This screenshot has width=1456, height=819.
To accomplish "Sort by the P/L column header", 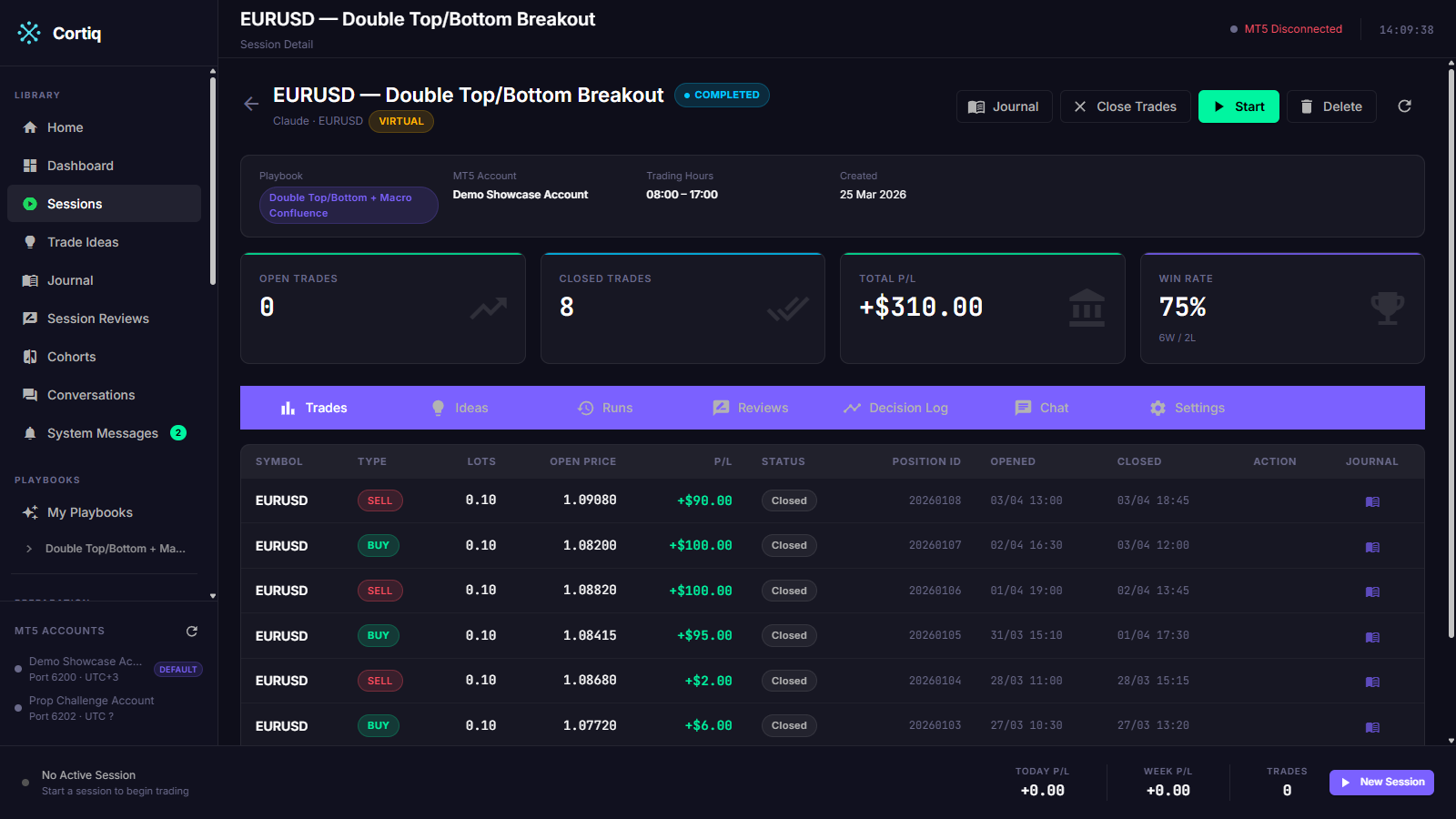I will click(723, 461).
